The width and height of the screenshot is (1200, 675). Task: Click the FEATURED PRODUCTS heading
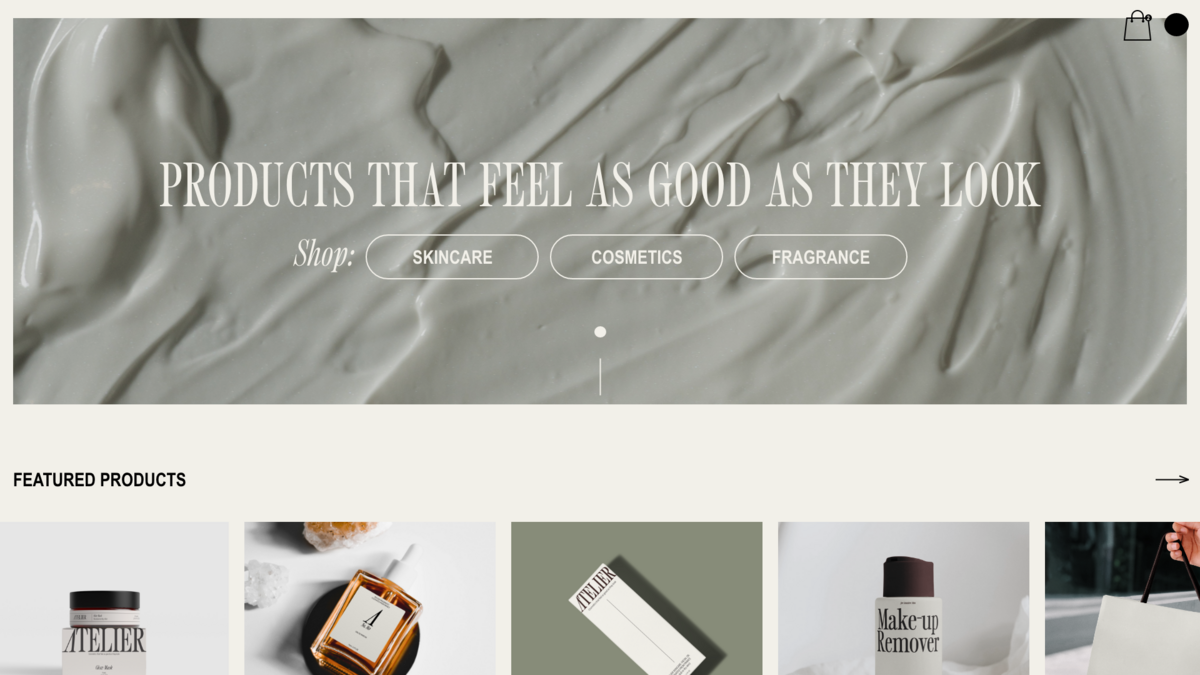(x=99, y=480)
